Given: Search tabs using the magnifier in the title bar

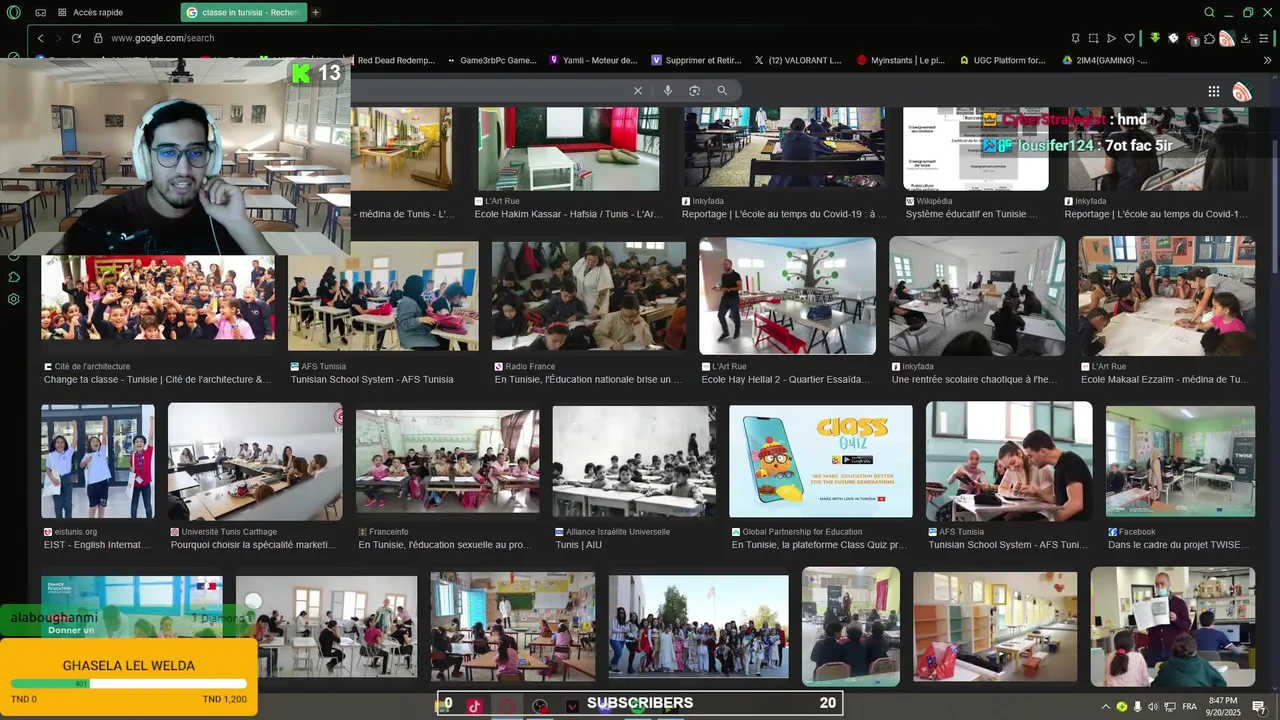Looking at the screenshot, I should [1209, 12].
